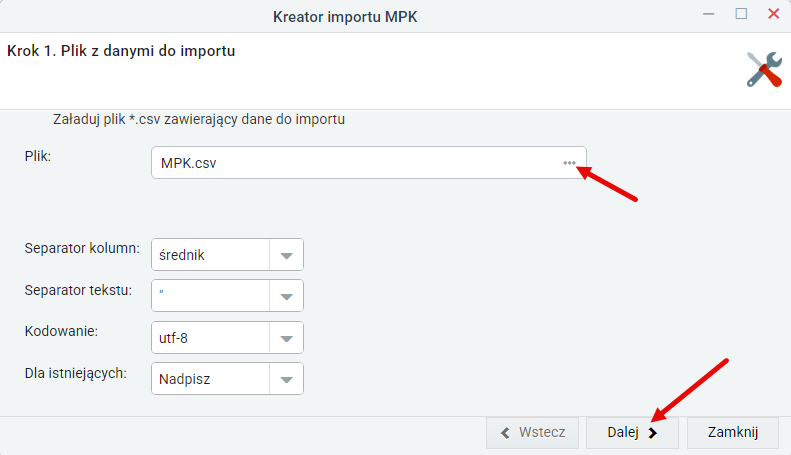Screen dimensions: 791x455
Task: Click the MPK.csv file path field
Action: coord(369,162)
